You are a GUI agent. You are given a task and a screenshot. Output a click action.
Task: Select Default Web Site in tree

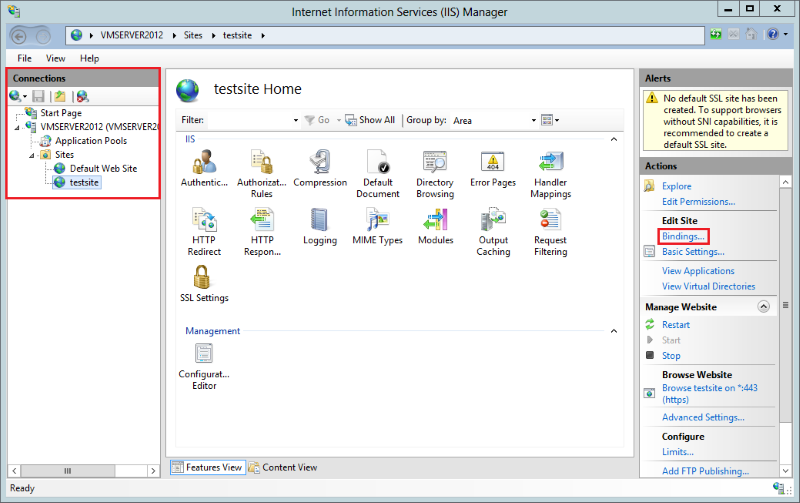coord(104,168)
